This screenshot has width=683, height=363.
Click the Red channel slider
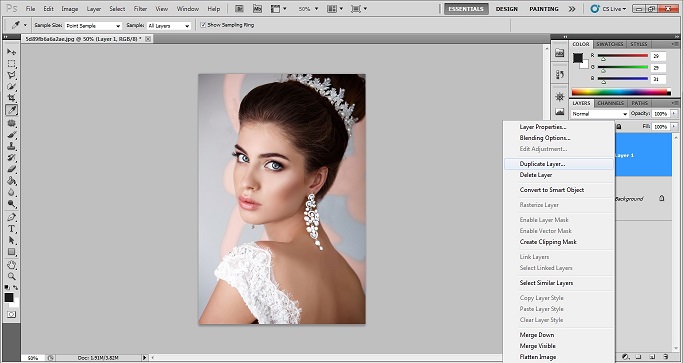click(623, 56)
